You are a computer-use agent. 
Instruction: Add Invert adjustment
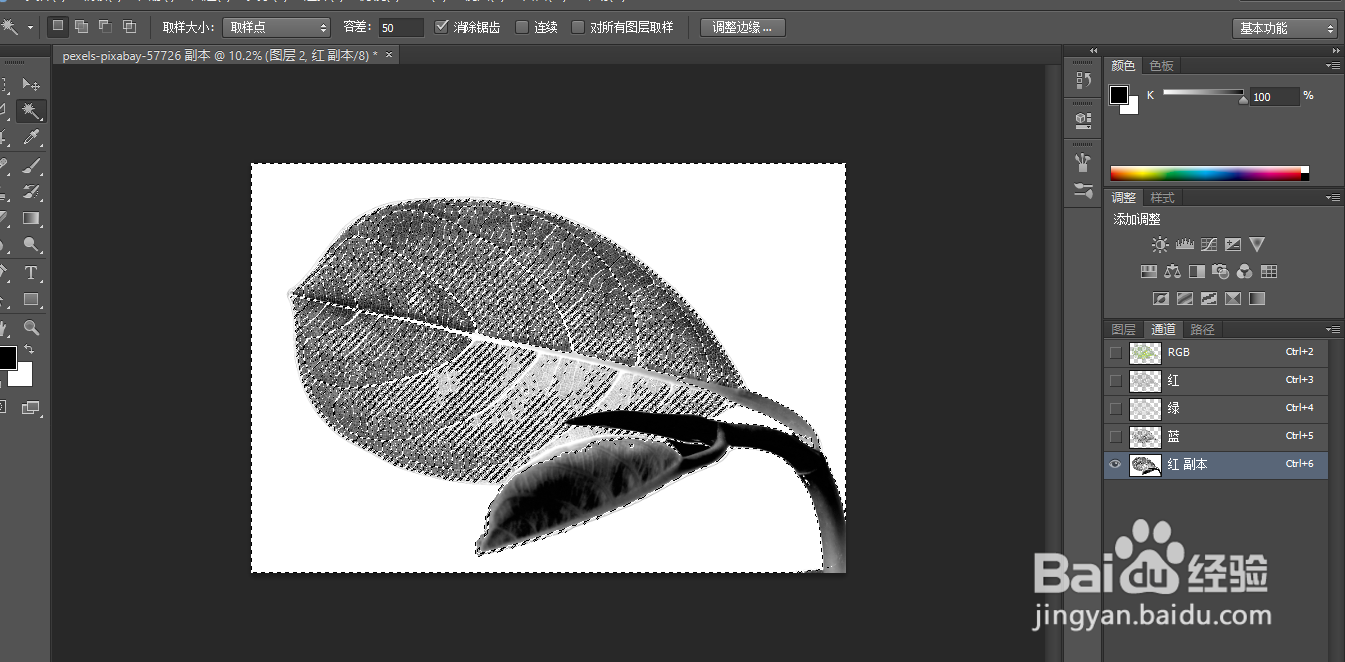[x=1161, y=298]
